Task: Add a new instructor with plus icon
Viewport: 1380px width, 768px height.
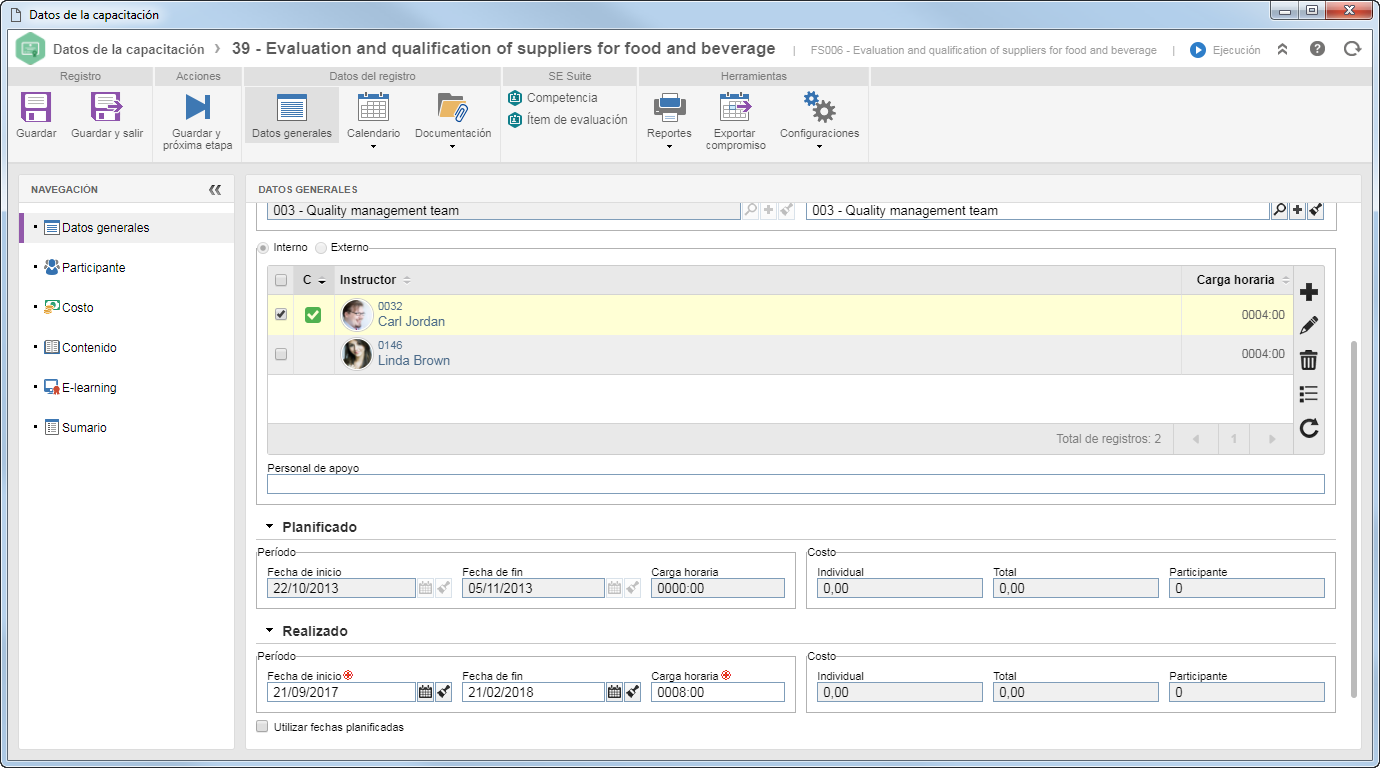Action: tap(1308, 292)
